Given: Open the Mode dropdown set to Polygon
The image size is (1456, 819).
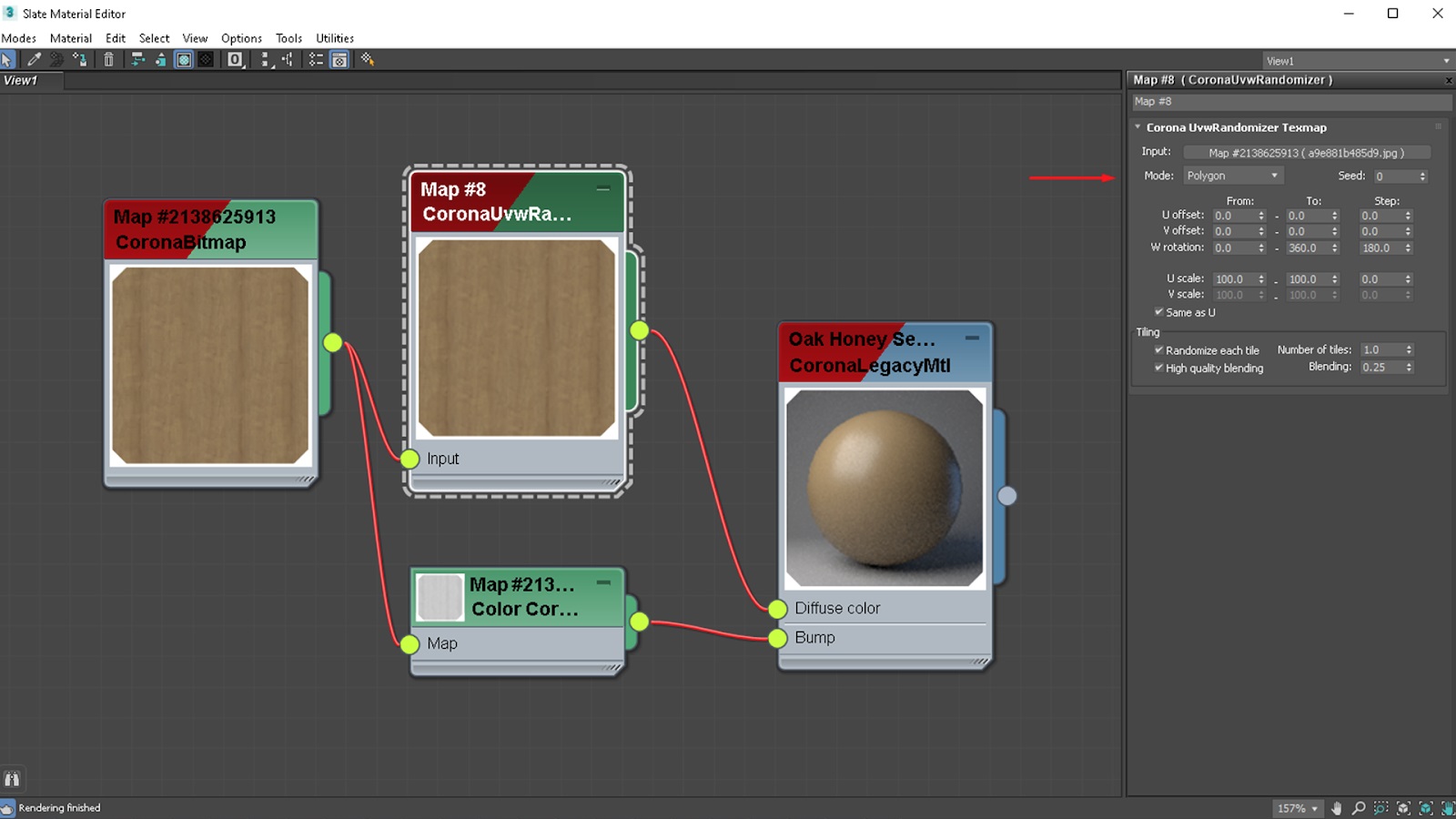Looking at the screenshot, I should pos(1232,176).
